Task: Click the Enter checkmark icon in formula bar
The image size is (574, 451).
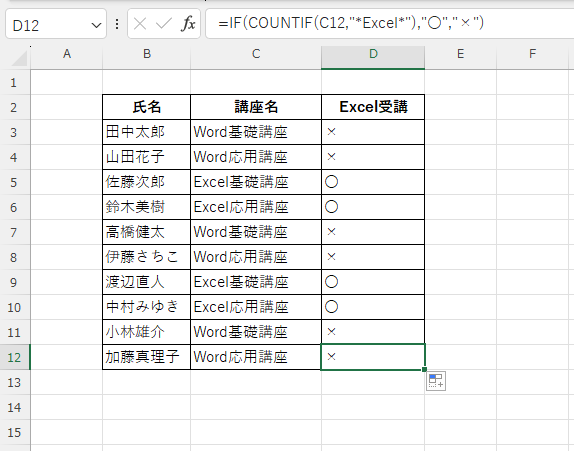Action: (x=164, y=24)
